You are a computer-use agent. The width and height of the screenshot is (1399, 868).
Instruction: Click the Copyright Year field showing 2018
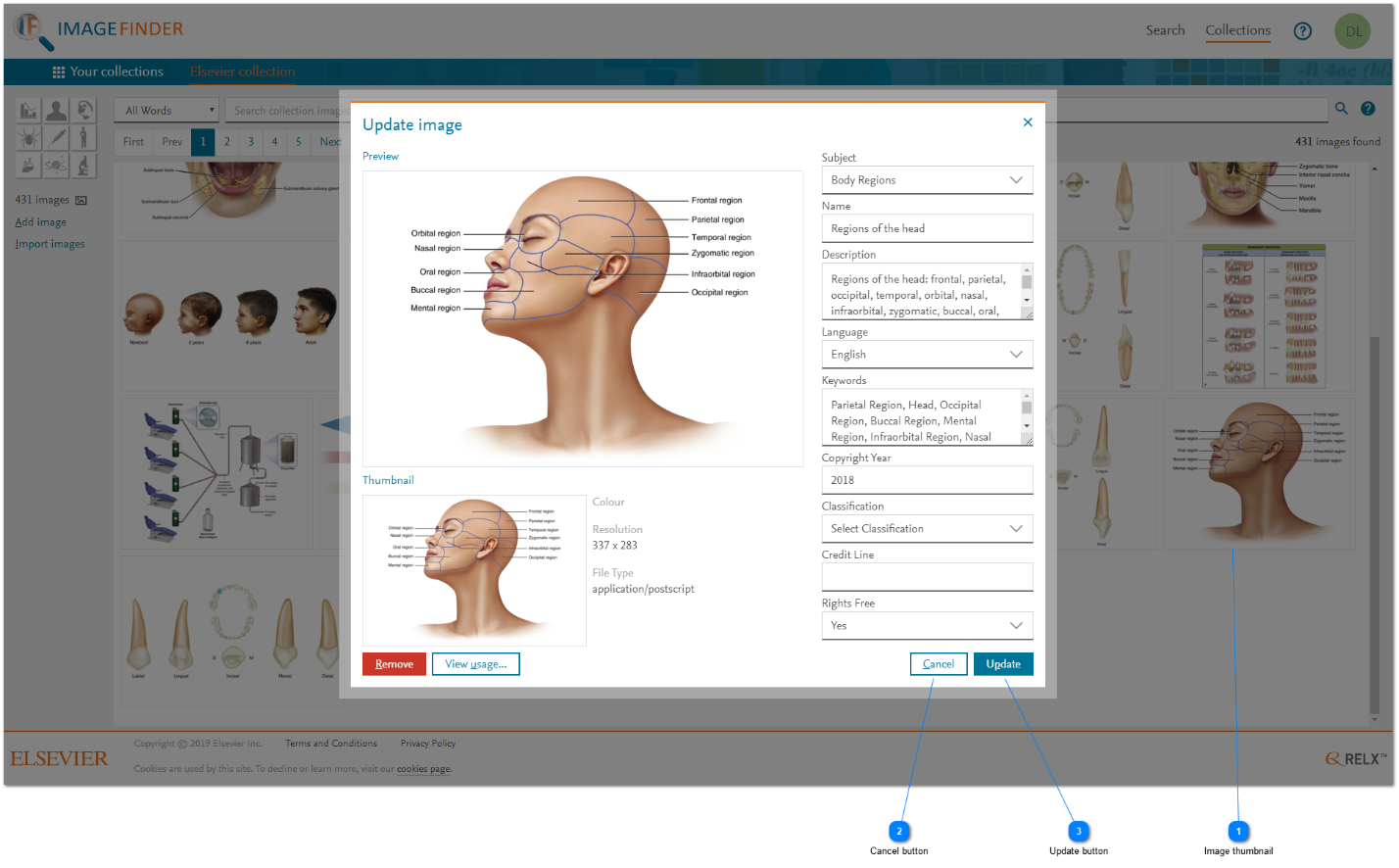pyautogui.click(x=927, y=480)
